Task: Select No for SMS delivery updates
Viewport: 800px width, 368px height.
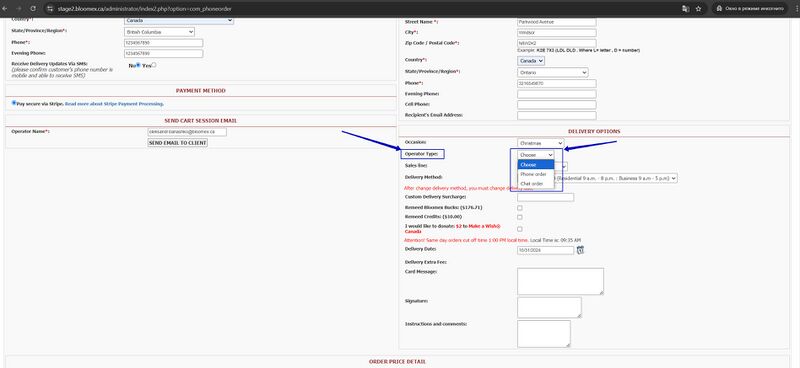Action: click(x=138, y=65)
